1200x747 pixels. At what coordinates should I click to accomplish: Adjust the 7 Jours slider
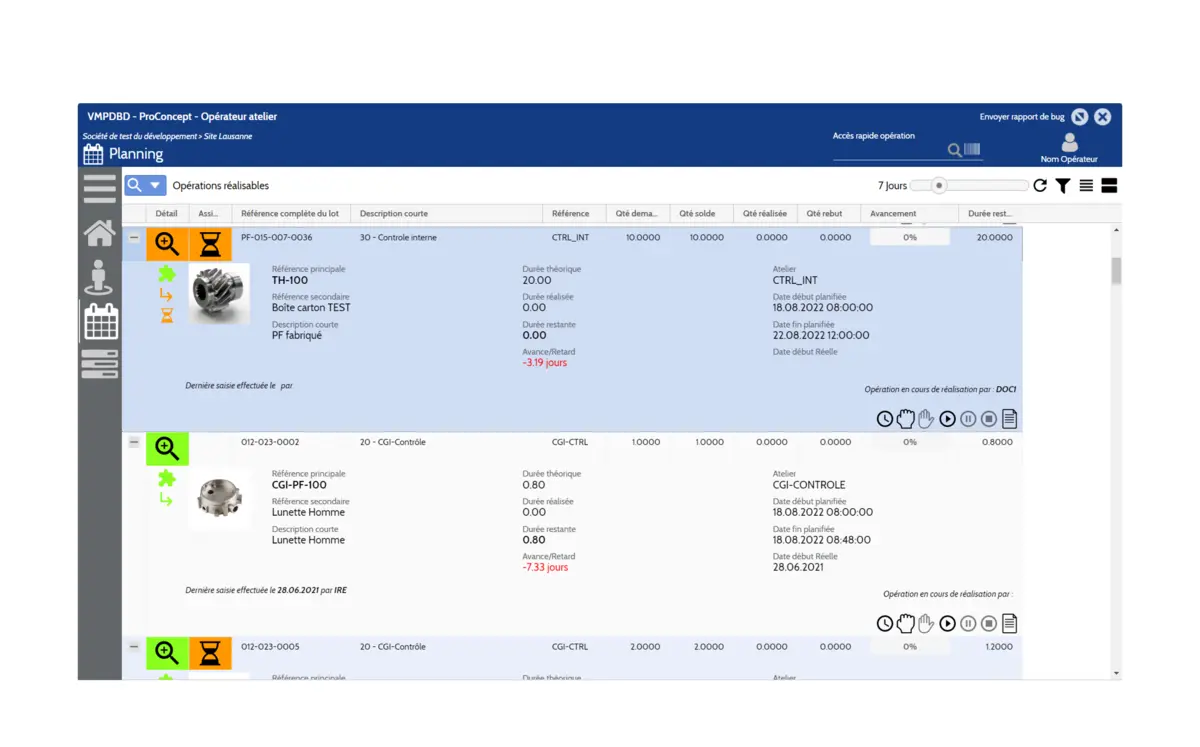pos(937,185)
